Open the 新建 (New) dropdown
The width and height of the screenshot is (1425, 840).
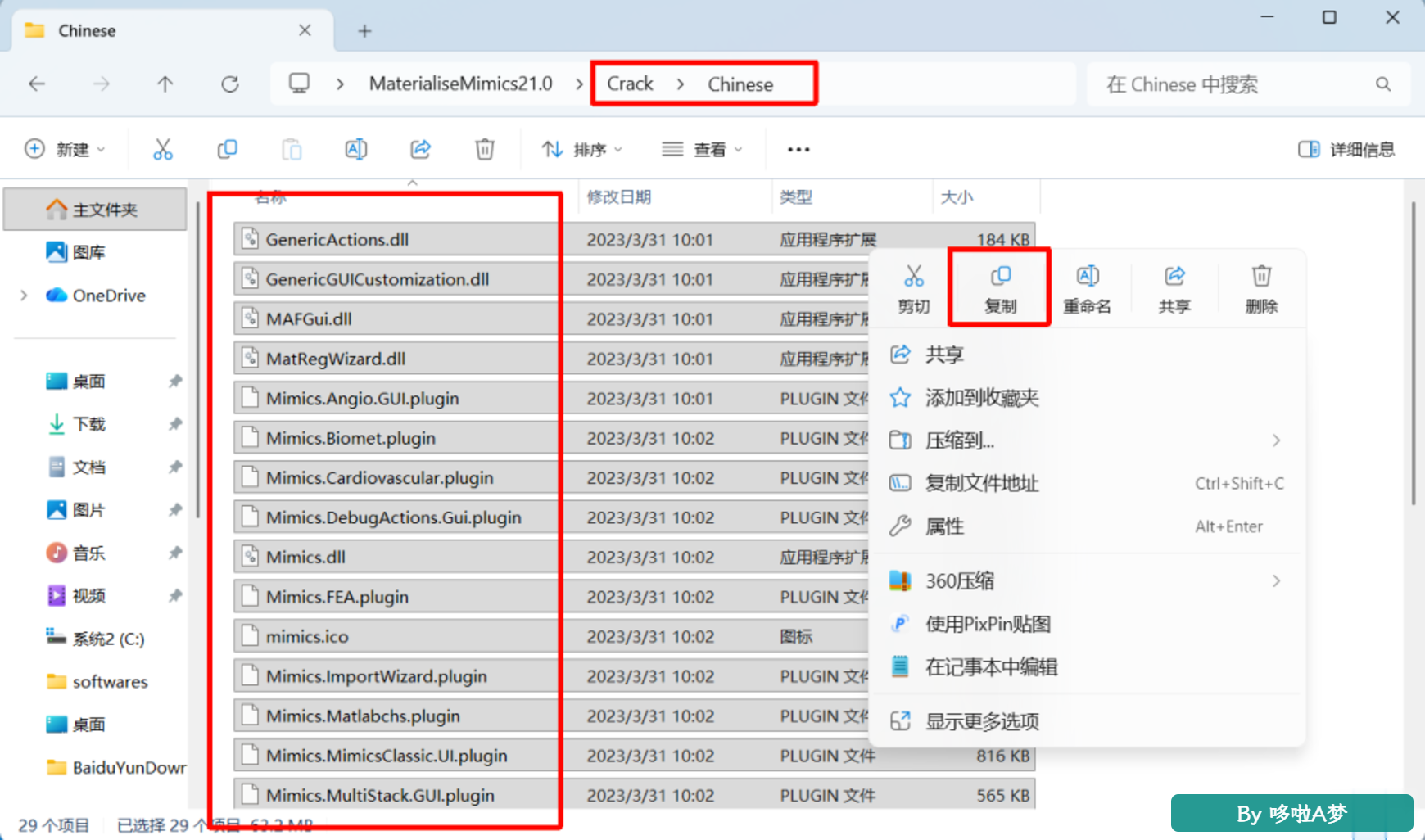[66, 149]
